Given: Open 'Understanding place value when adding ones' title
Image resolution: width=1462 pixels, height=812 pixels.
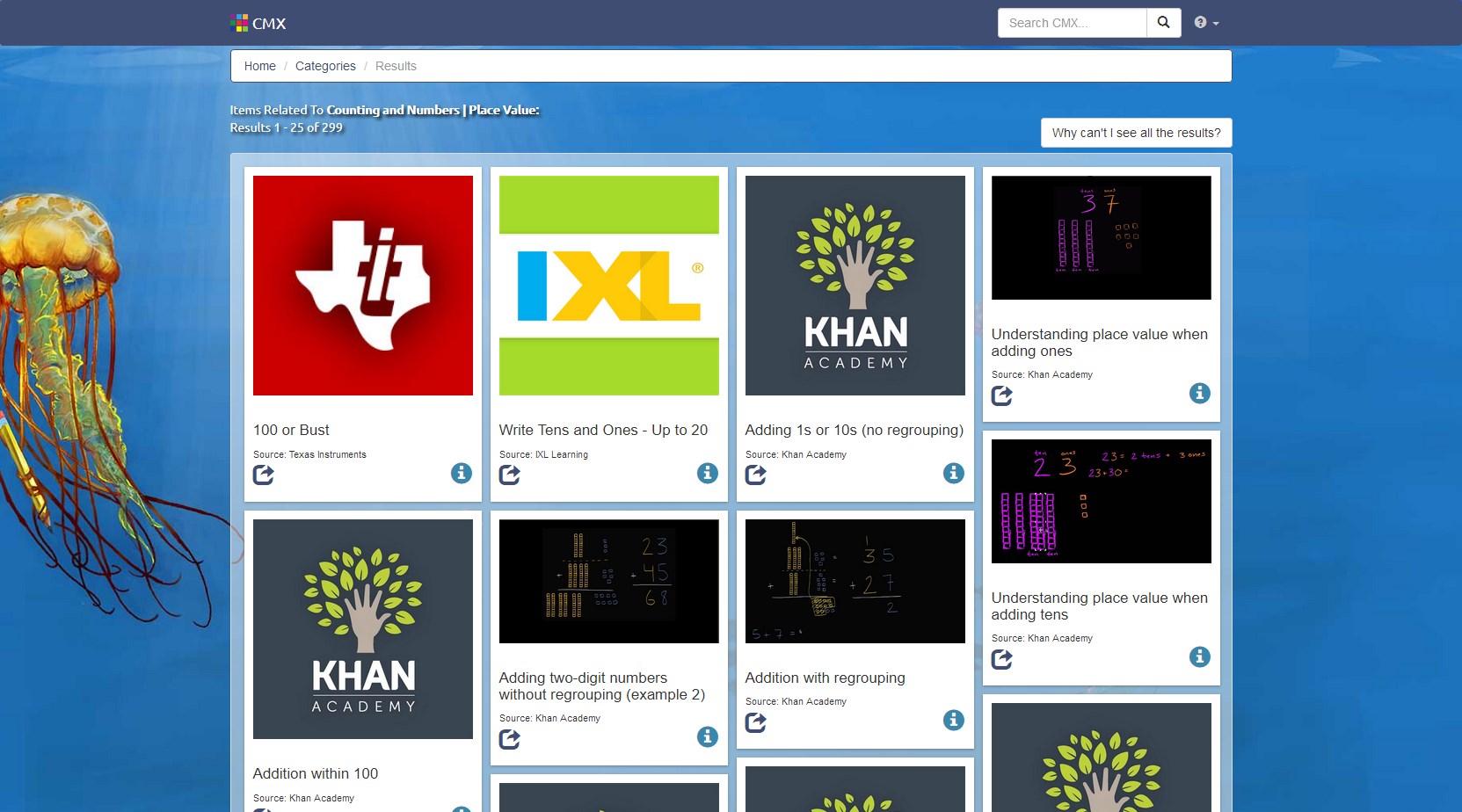Looking at the screenshot, I should (x=1100, y=343).
